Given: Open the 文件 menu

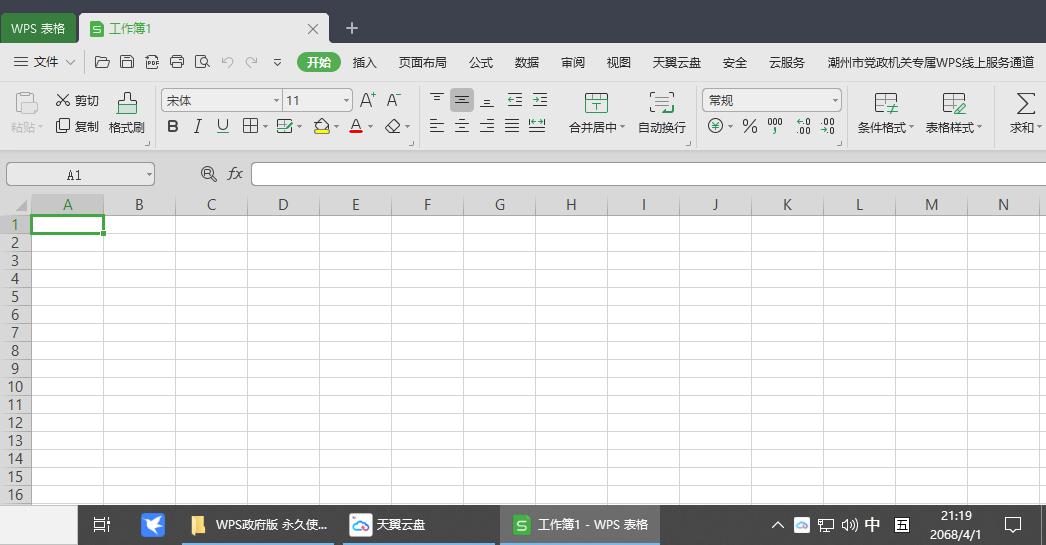Looking at the screenshot, I should (45, 62).
